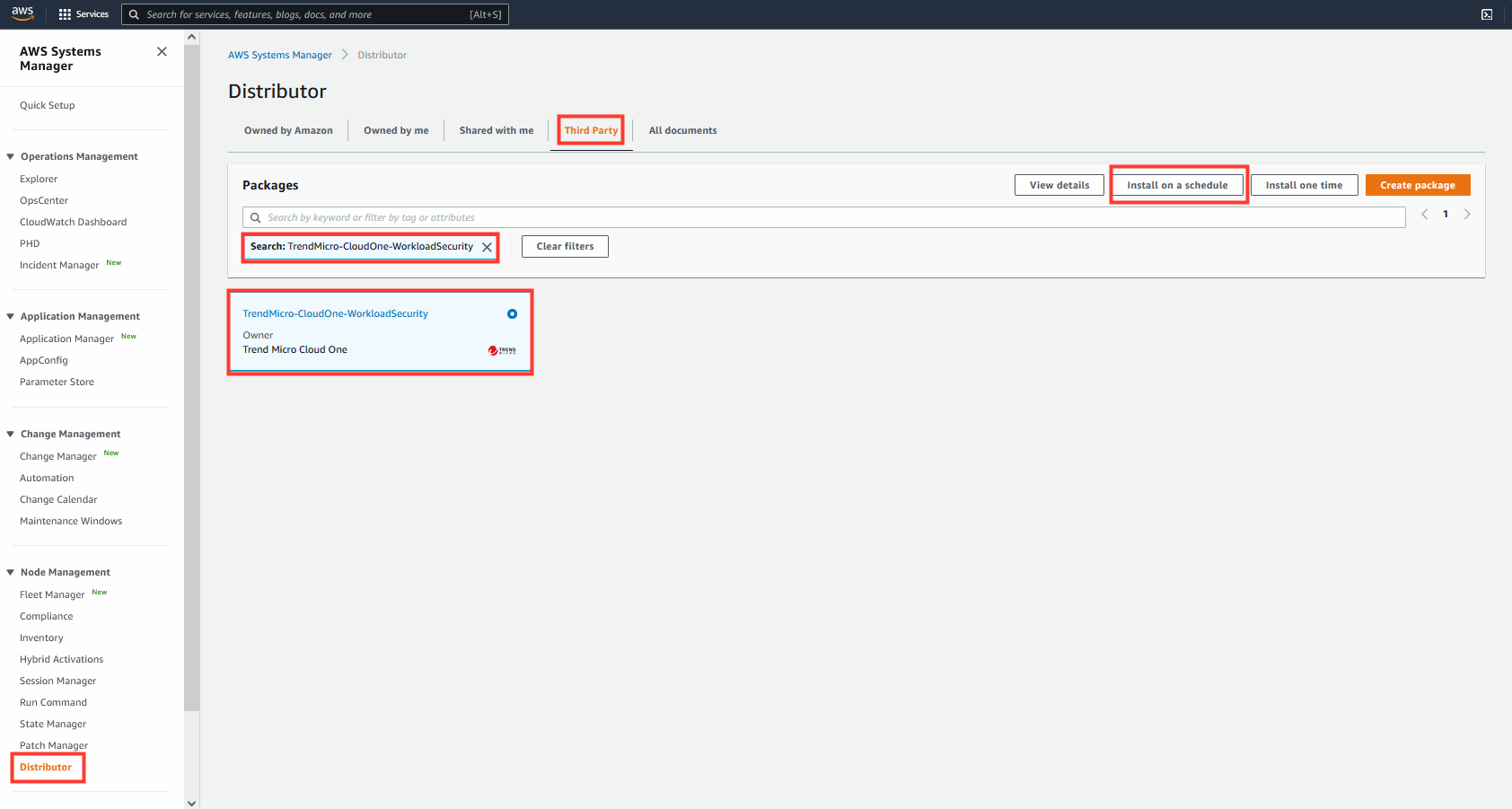Open Distributor in the sidebar
Image resolution: width=1512 pixels, height=809 pixels.
click(46, 767)
